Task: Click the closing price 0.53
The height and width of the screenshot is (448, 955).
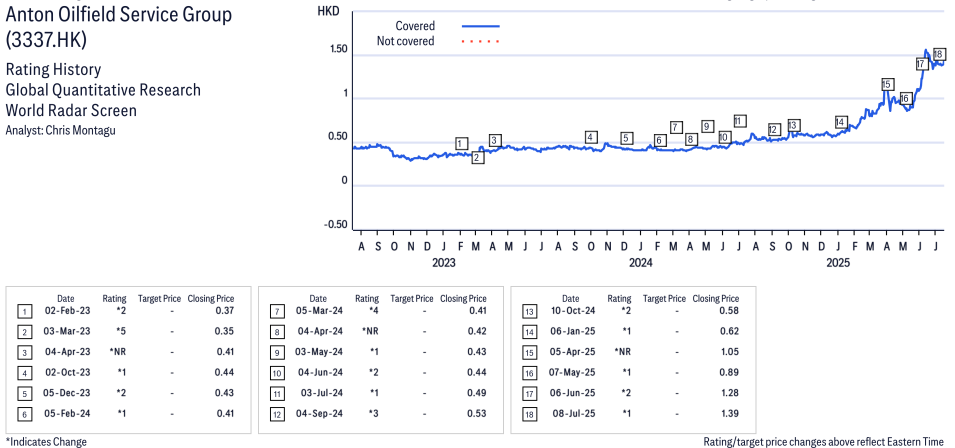Action: coord(477,413)
